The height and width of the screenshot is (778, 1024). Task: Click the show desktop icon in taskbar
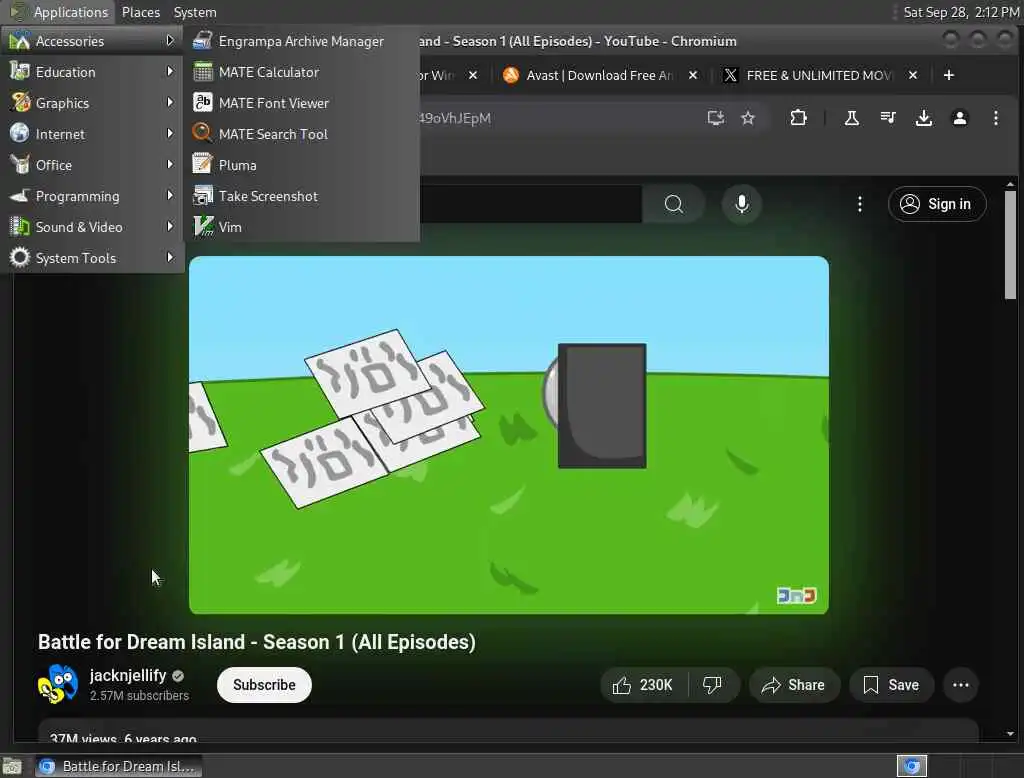(12, 766)
